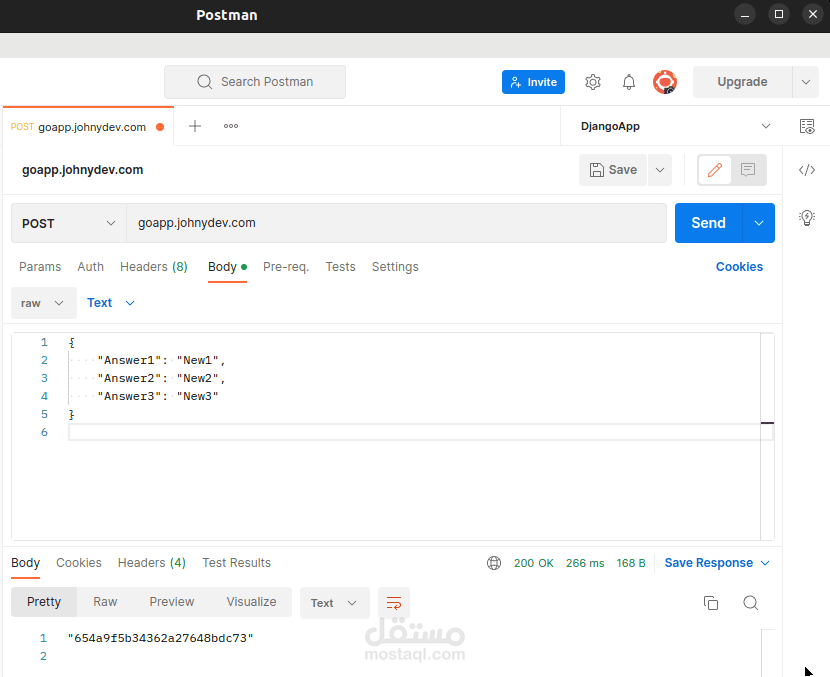Add a new request tab
The width and height of the screenshot is (830, 677).
click(x=195, y=126)
